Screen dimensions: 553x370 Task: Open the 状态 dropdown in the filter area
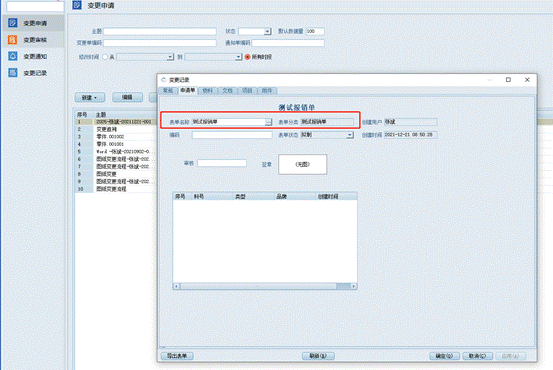(267, 31)
